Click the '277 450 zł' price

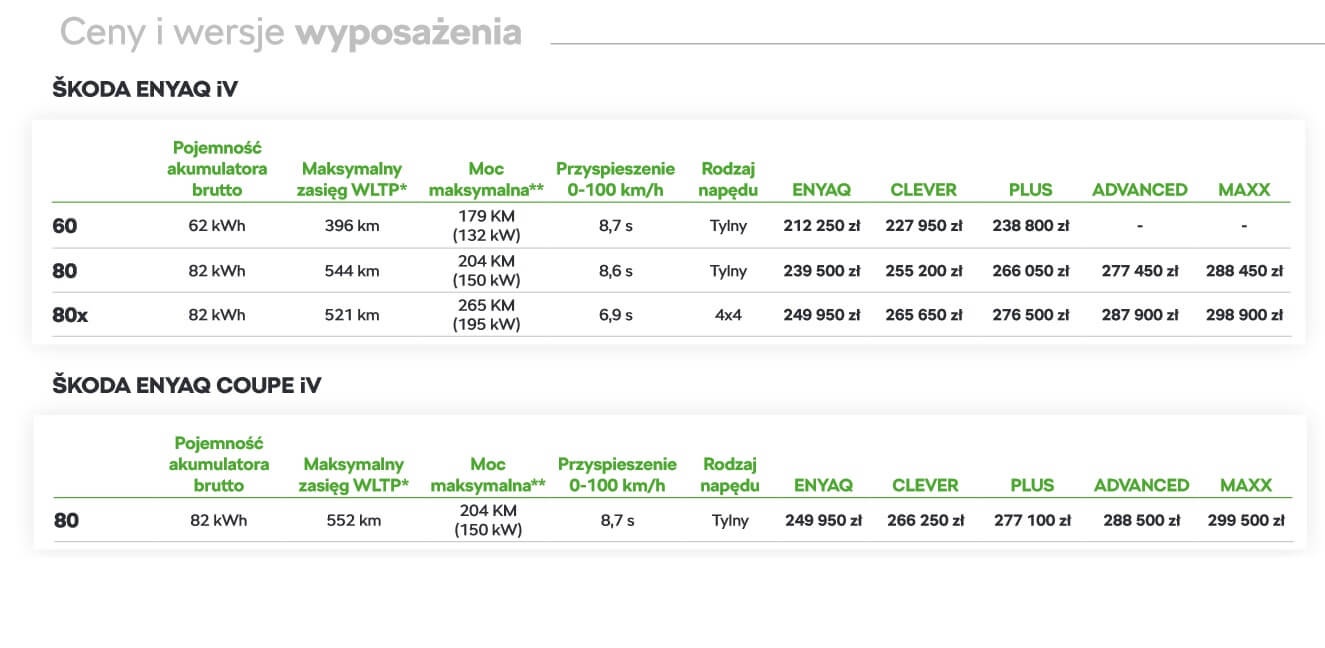[x=1140, y=270]
